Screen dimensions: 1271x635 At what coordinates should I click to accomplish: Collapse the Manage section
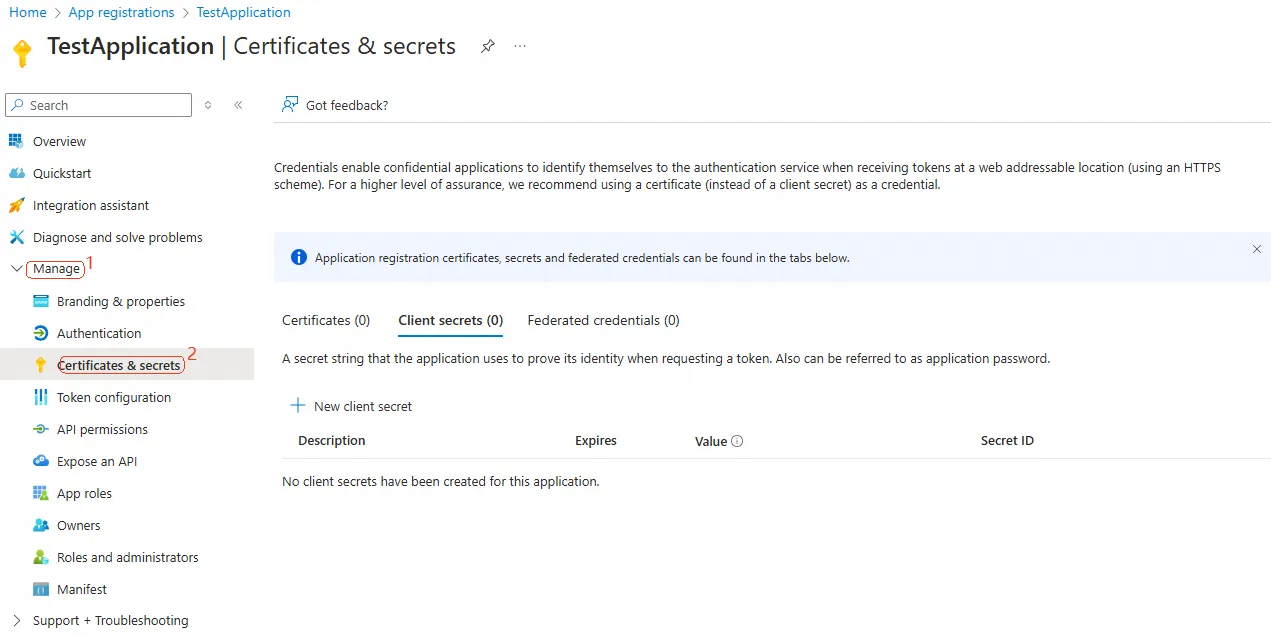tap(17, 269)
